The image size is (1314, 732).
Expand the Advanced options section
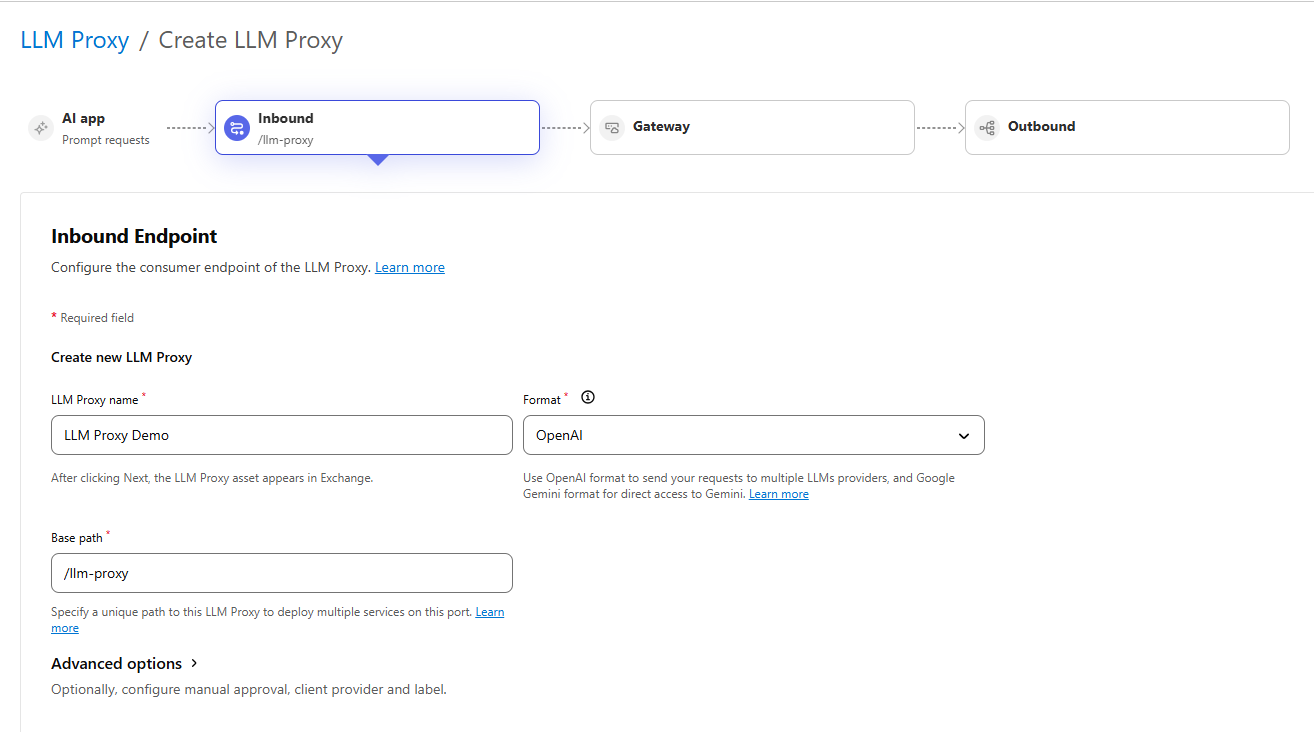tap(124, 664)
